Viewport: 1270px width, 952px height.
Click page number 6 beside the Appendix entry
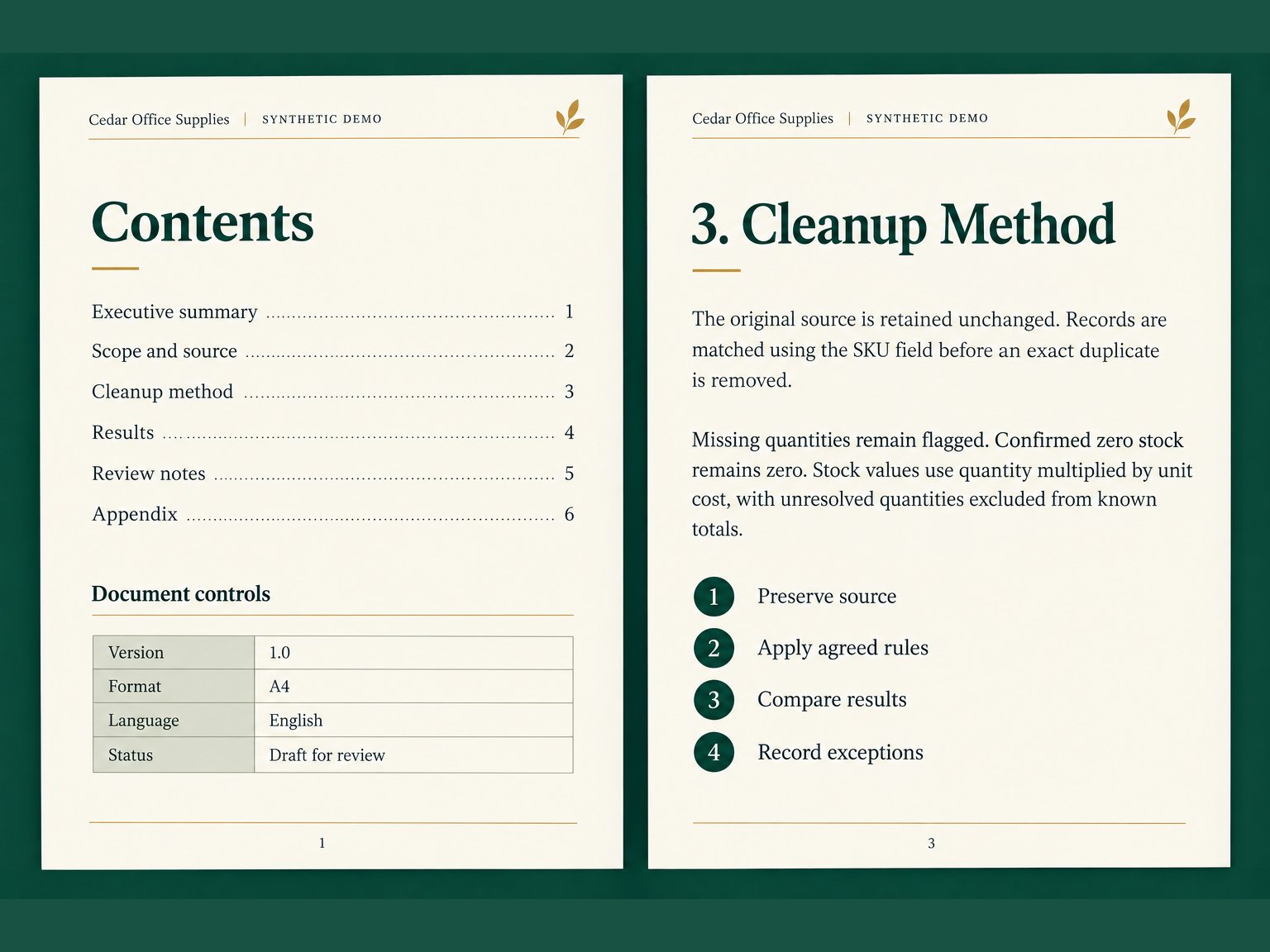tap(569, 514)
